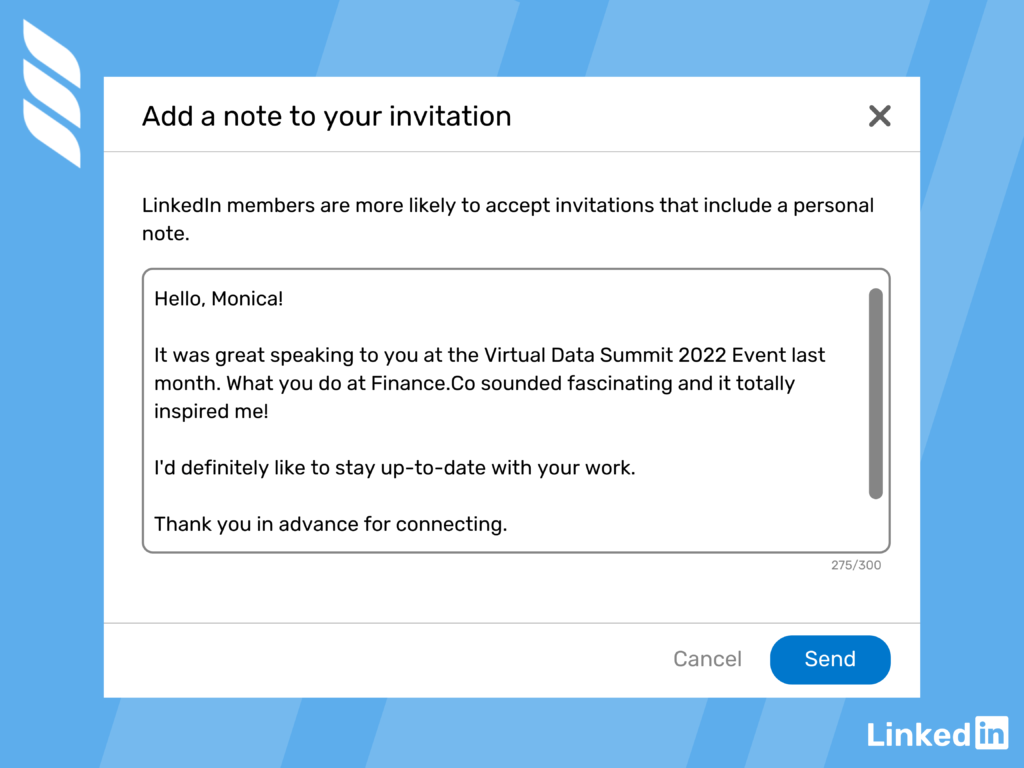Click the 275/300 character counter
This screenshot has height=768, width=1024.
click(855, 565)
